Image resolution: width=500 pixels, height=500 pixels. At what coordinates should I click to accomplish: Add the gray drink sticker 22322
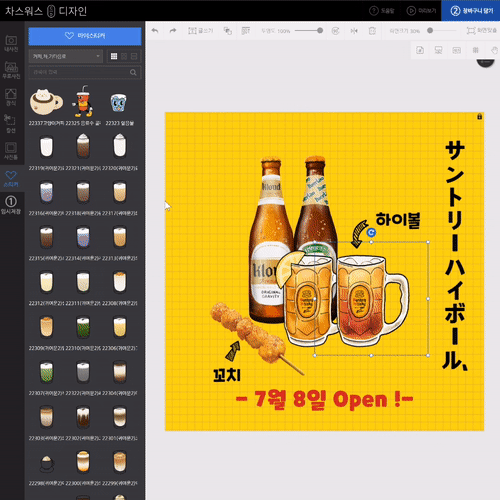[83, 372]
